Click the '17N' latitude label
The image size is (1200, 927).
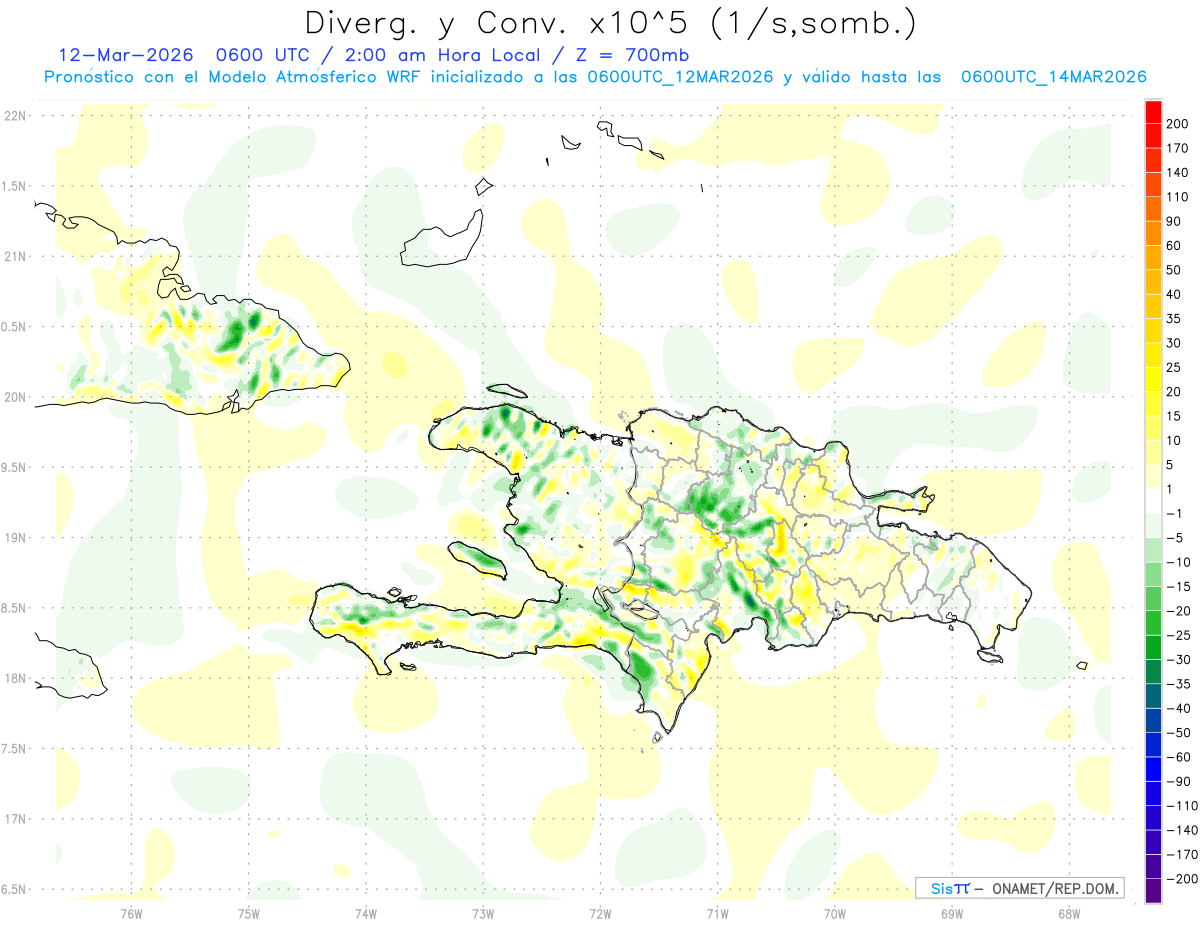(x=15, y=819)
